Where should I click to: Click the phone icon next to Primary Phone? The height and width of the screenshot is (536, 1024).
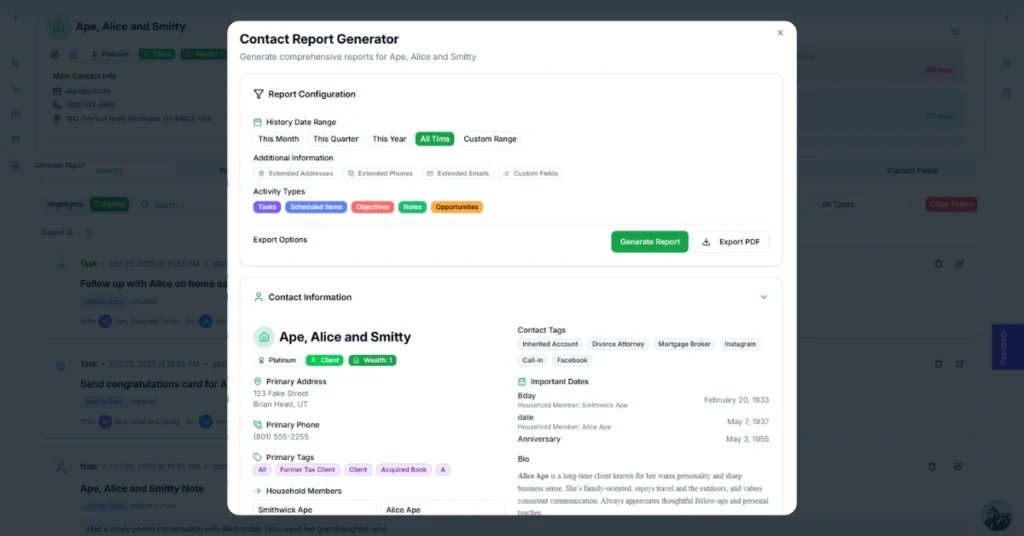pyautogui.click(x=258, y=424)
